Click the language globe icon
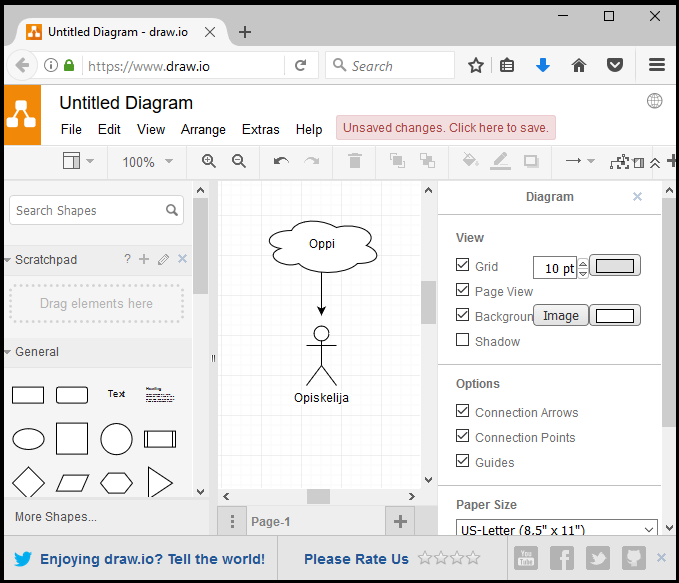 [655, 101]
